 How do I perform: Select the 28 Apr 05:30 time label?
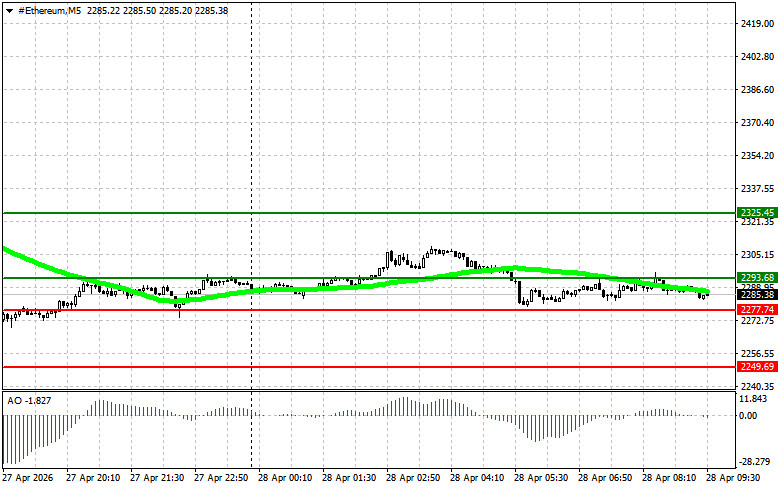[541, 478]
